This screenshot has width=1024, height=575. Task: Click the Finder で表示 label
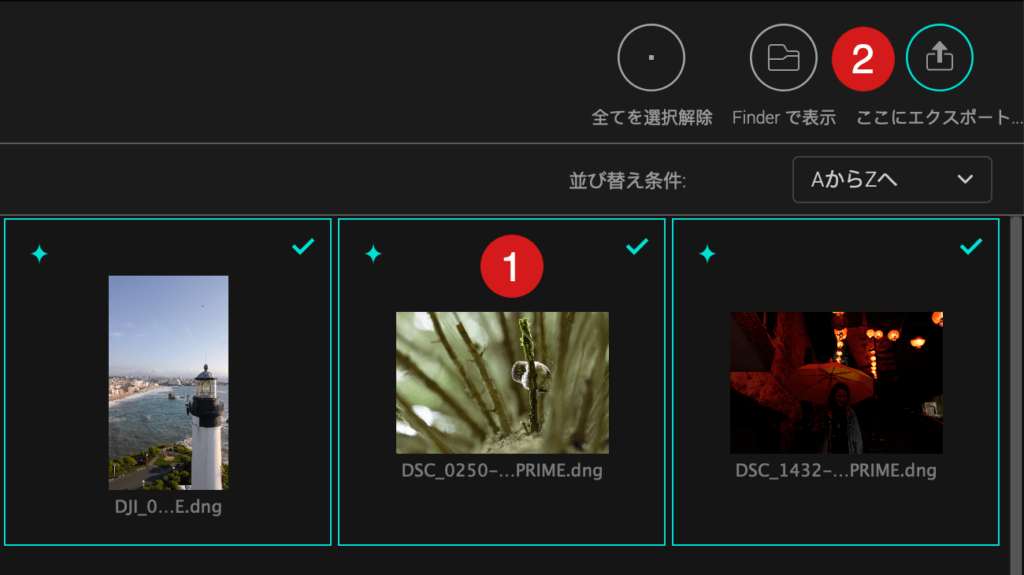[784, 118]
